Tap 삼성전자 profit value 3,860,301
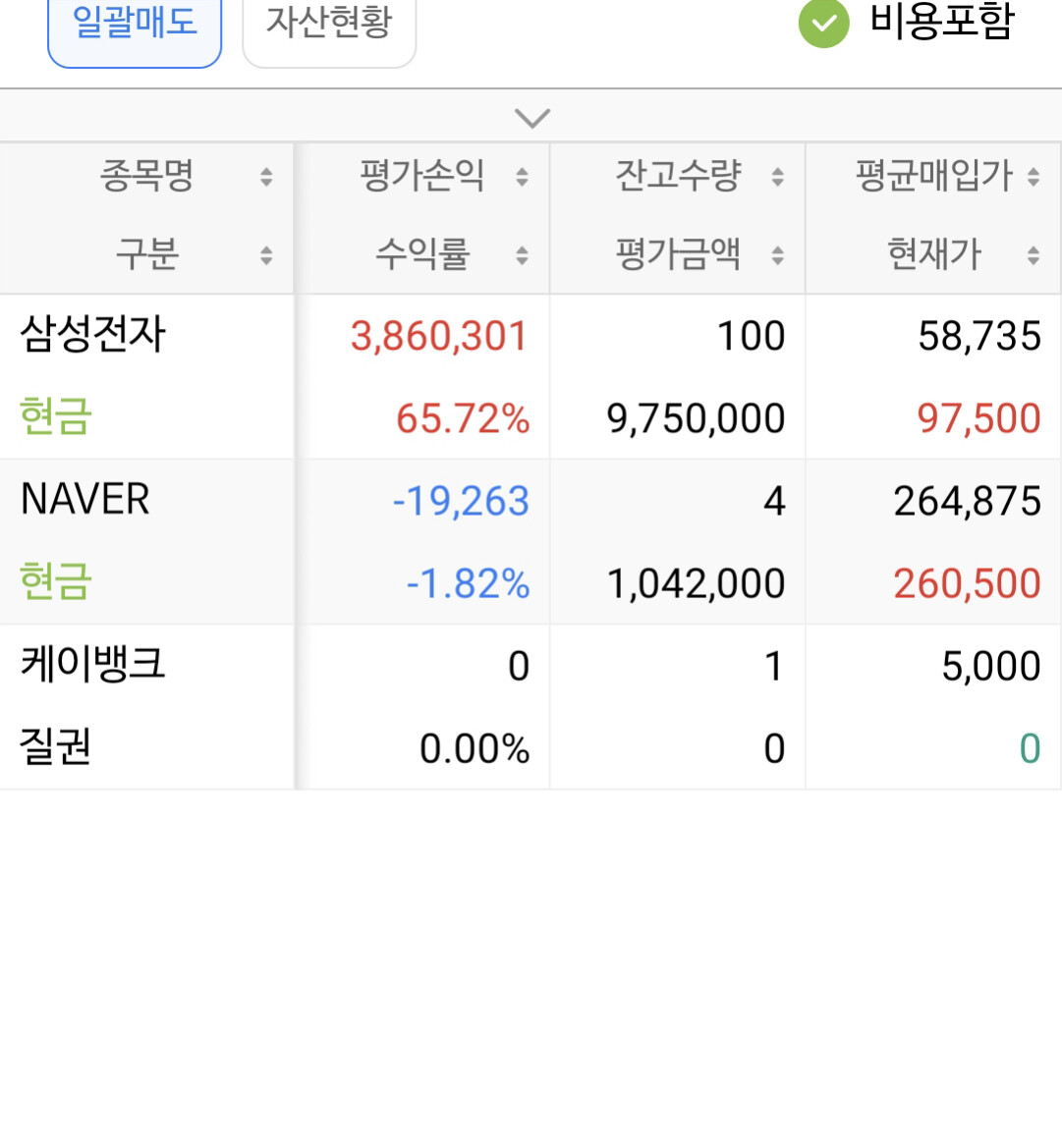The image size is (1062, 1148). [x=439, y=336]
